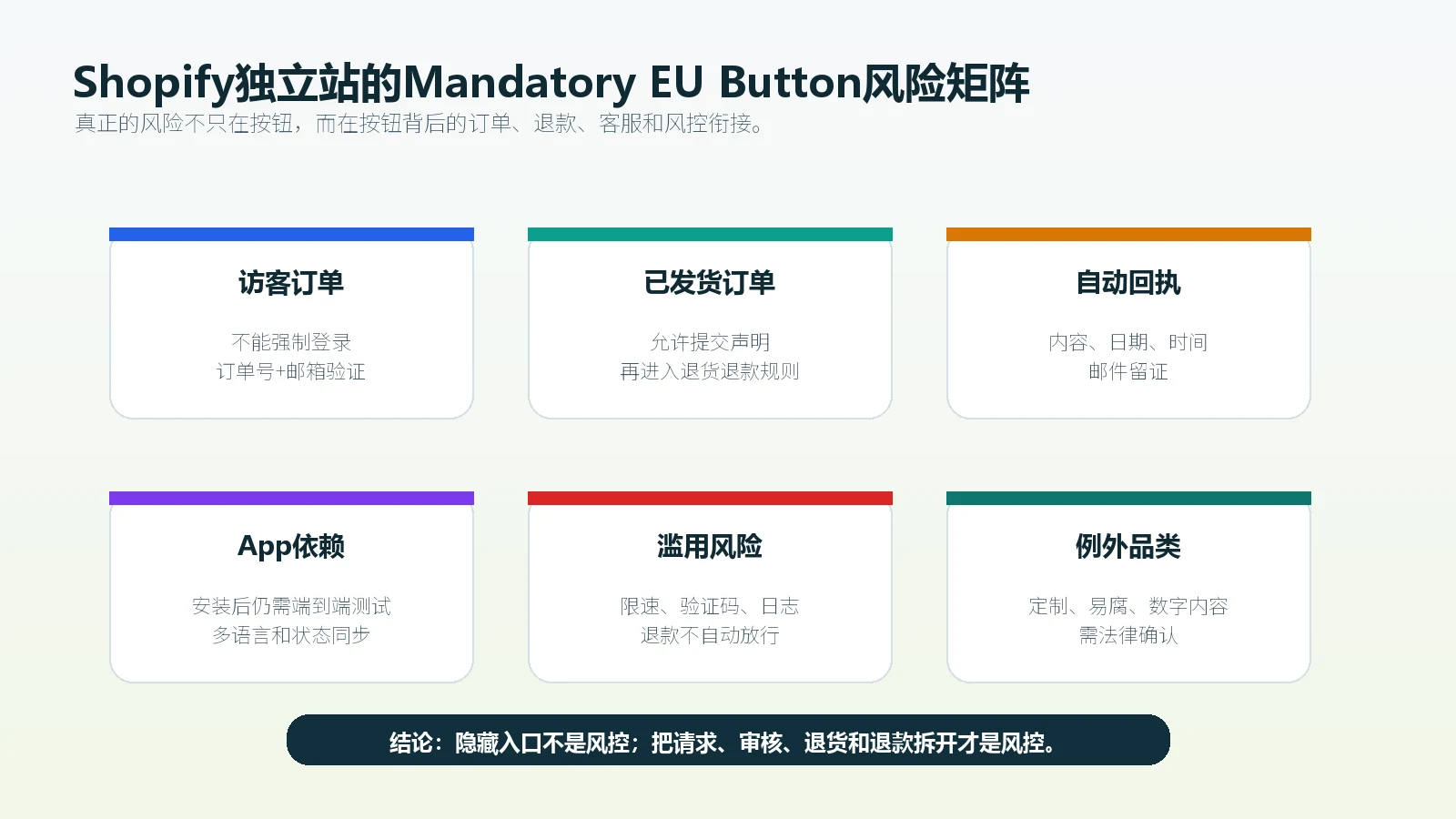Click the '滥用风险' card heading
1456x819 pixels.
tap(710, 547)
